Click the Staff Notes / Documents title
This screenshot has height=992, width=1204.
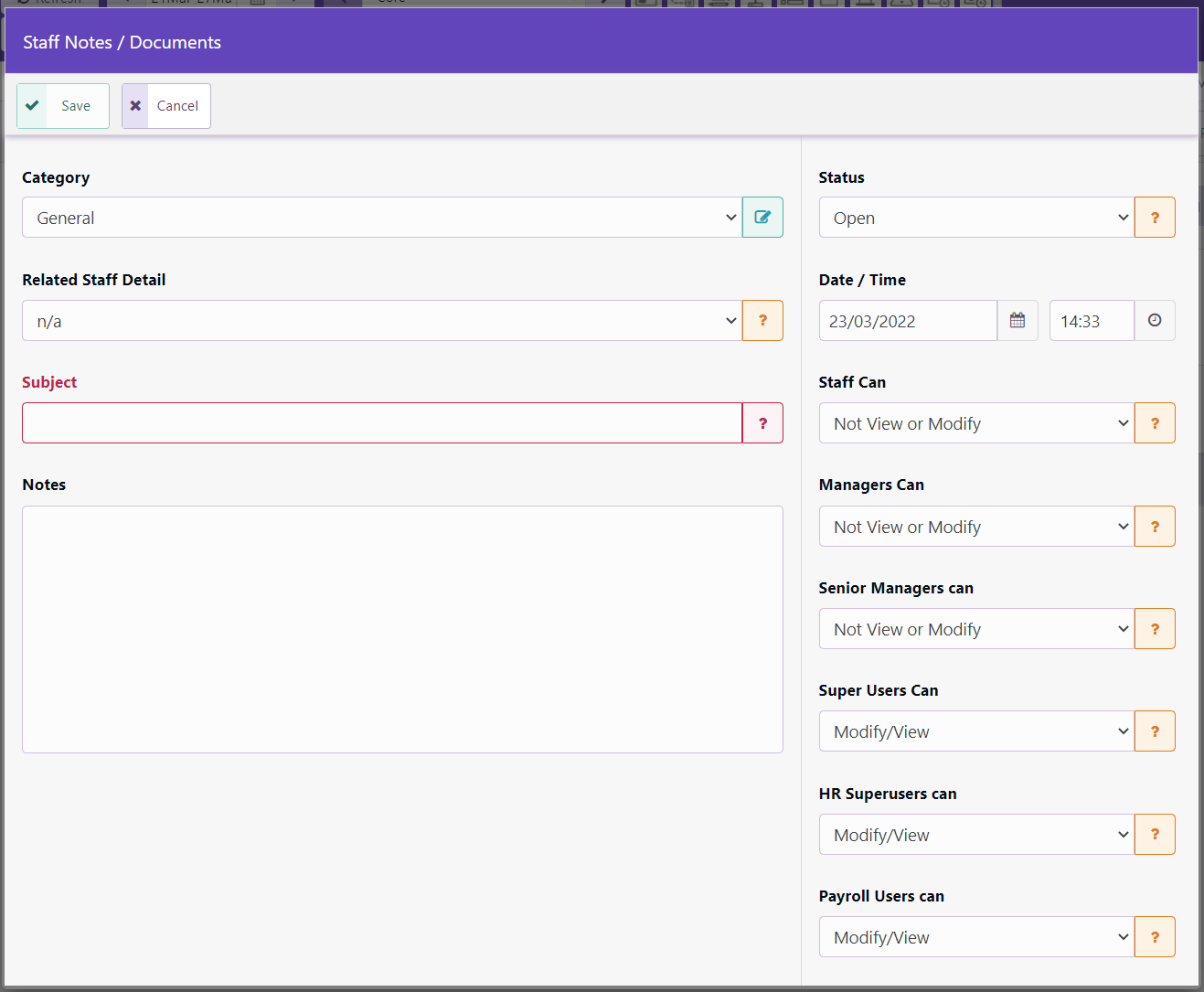(x=122, y=42)
